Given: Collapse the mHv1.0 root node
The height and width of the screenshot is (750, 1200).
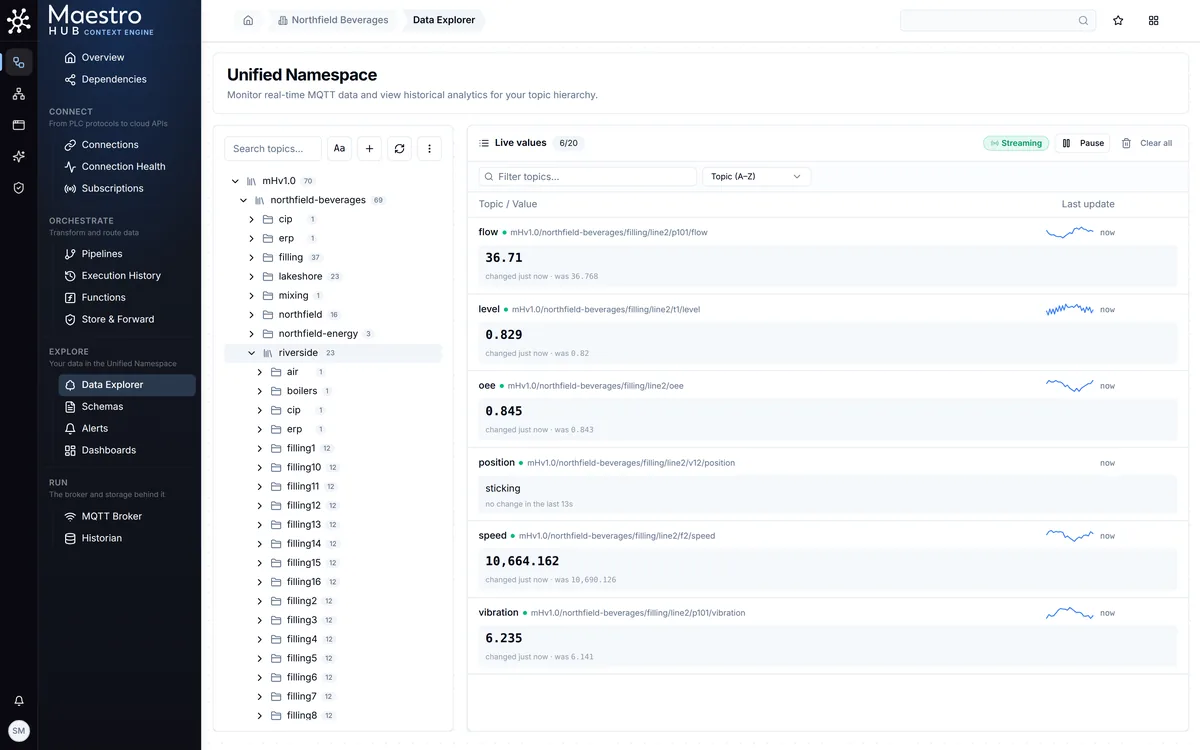Looking at the screenshot, I should point(235,181).
